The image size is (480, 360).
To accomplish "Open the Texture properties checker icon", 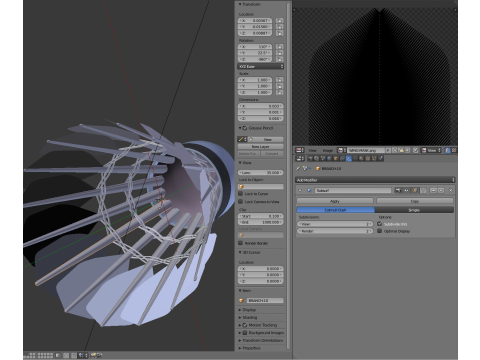I will (367, 158).
